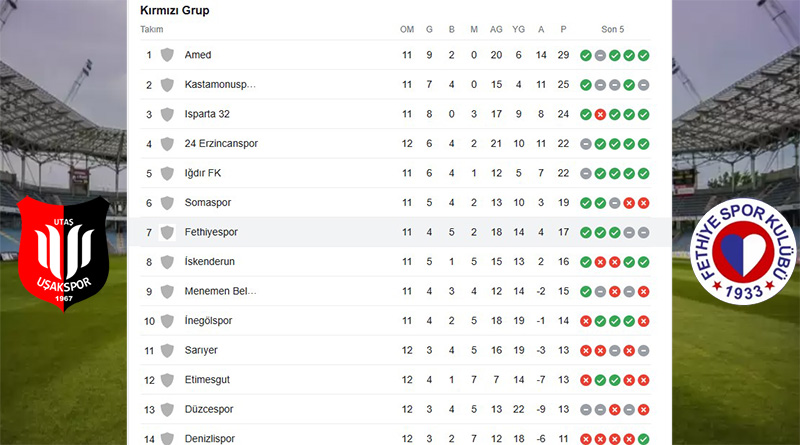The image size is (800, 445).
Task: Click the Sarıyer team shield icon
Action: pyautogui.click(x=168, y=351)
